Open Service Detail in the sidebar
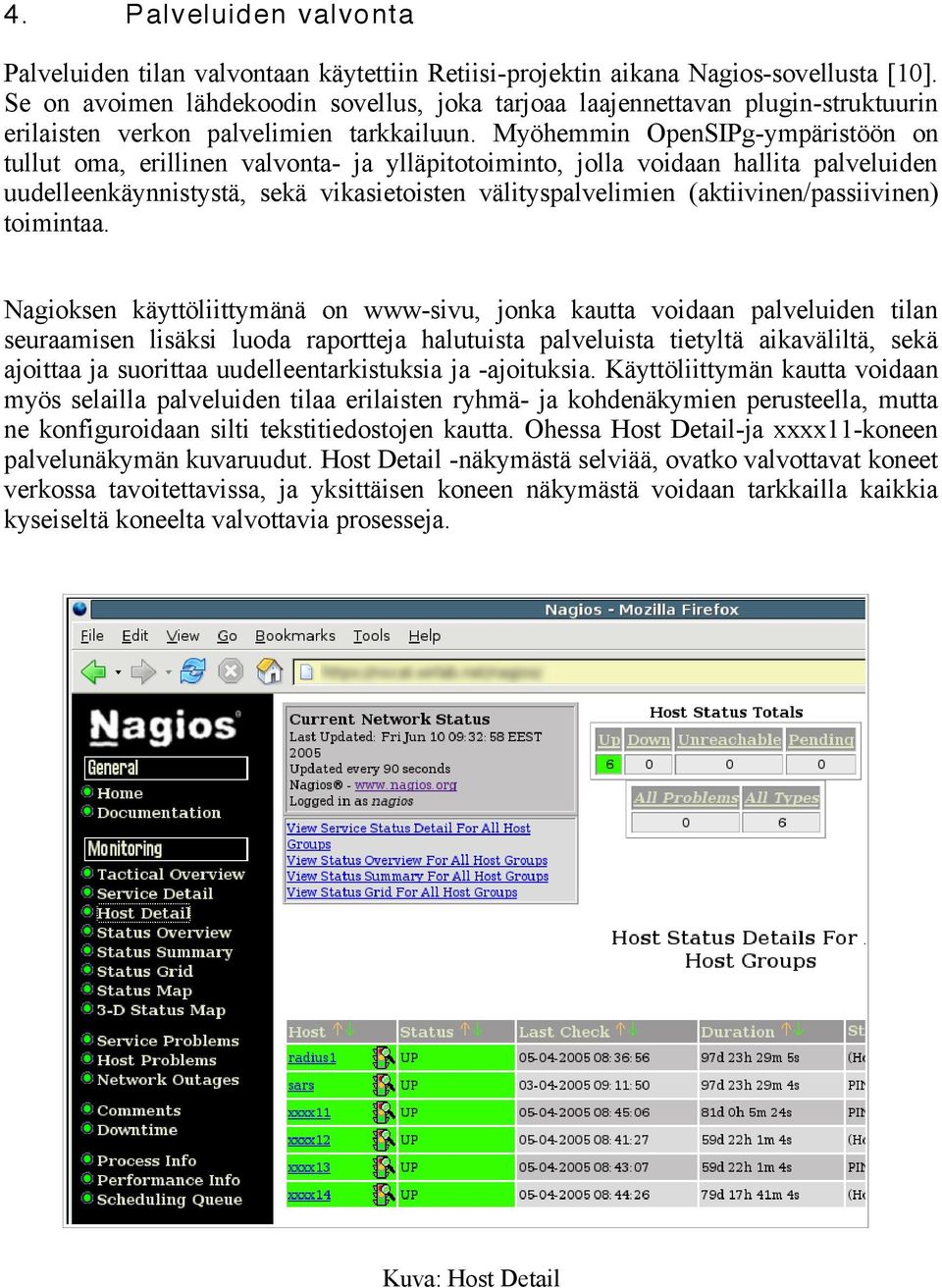This screenshot has width=942, height=1288. [x=154, y=893]
